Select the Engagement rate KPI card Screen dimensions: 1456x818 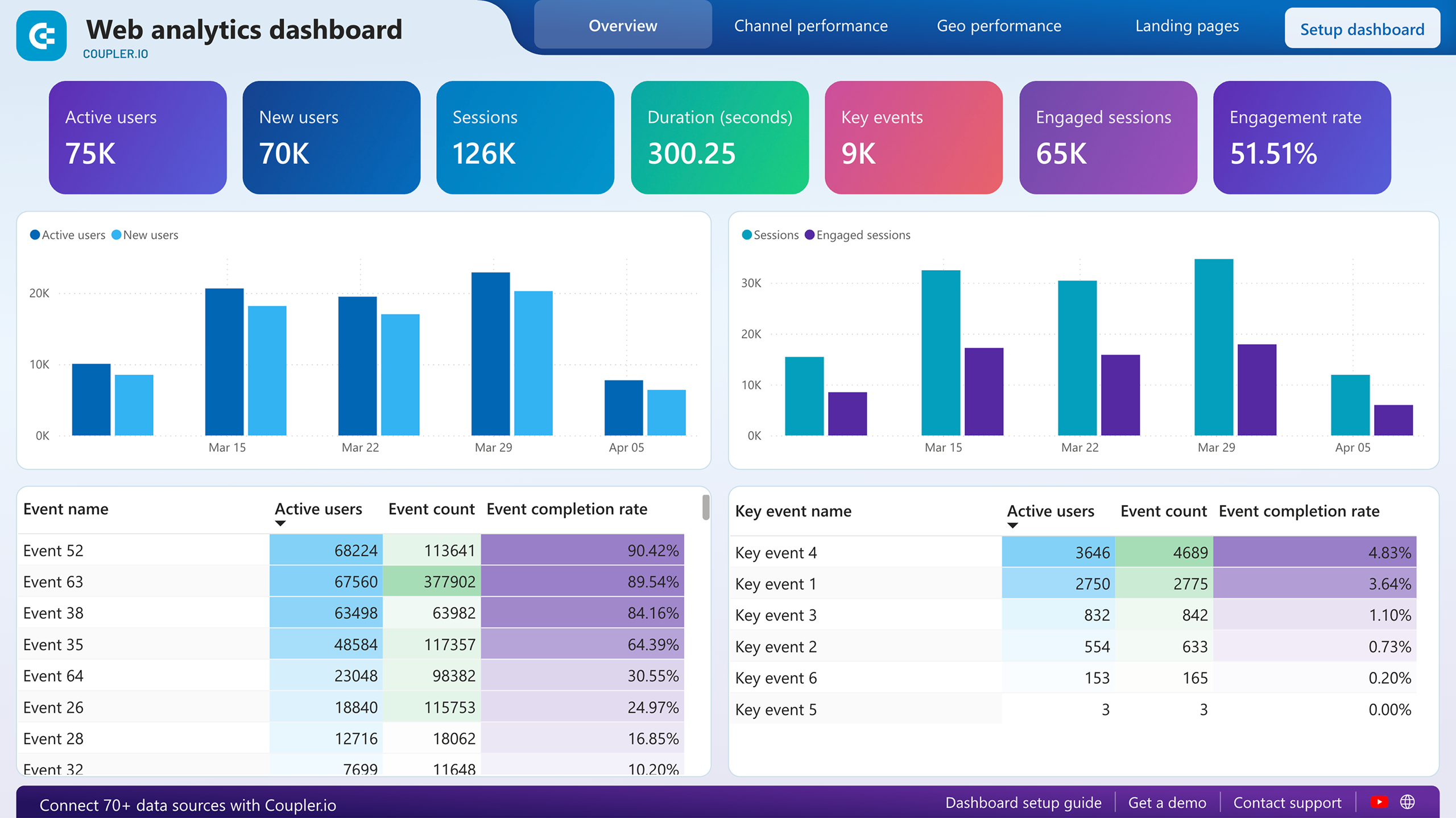tap(1301, 138)
